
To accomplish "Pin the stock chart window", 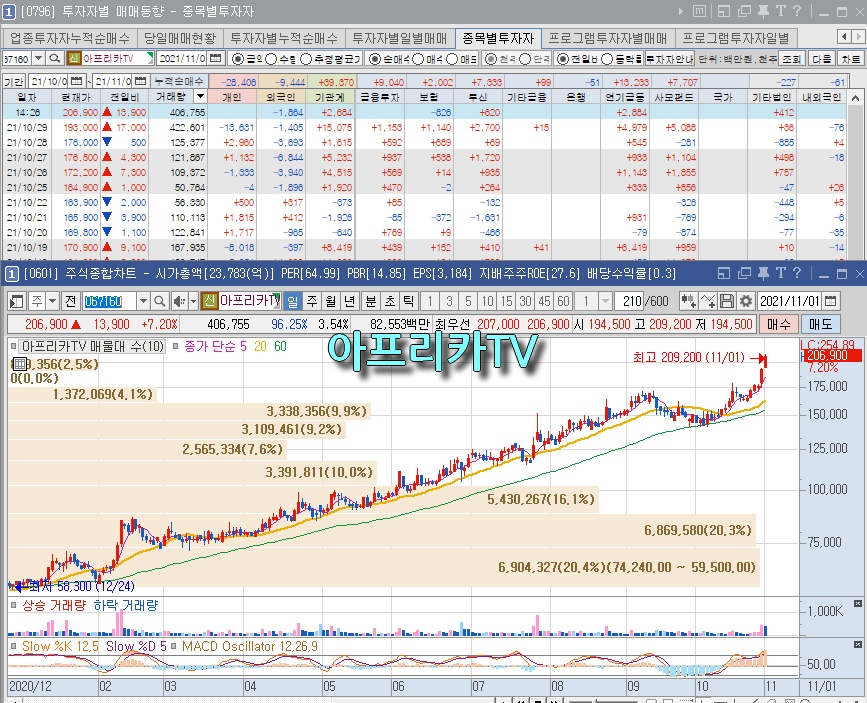I will tap(764, 273).
